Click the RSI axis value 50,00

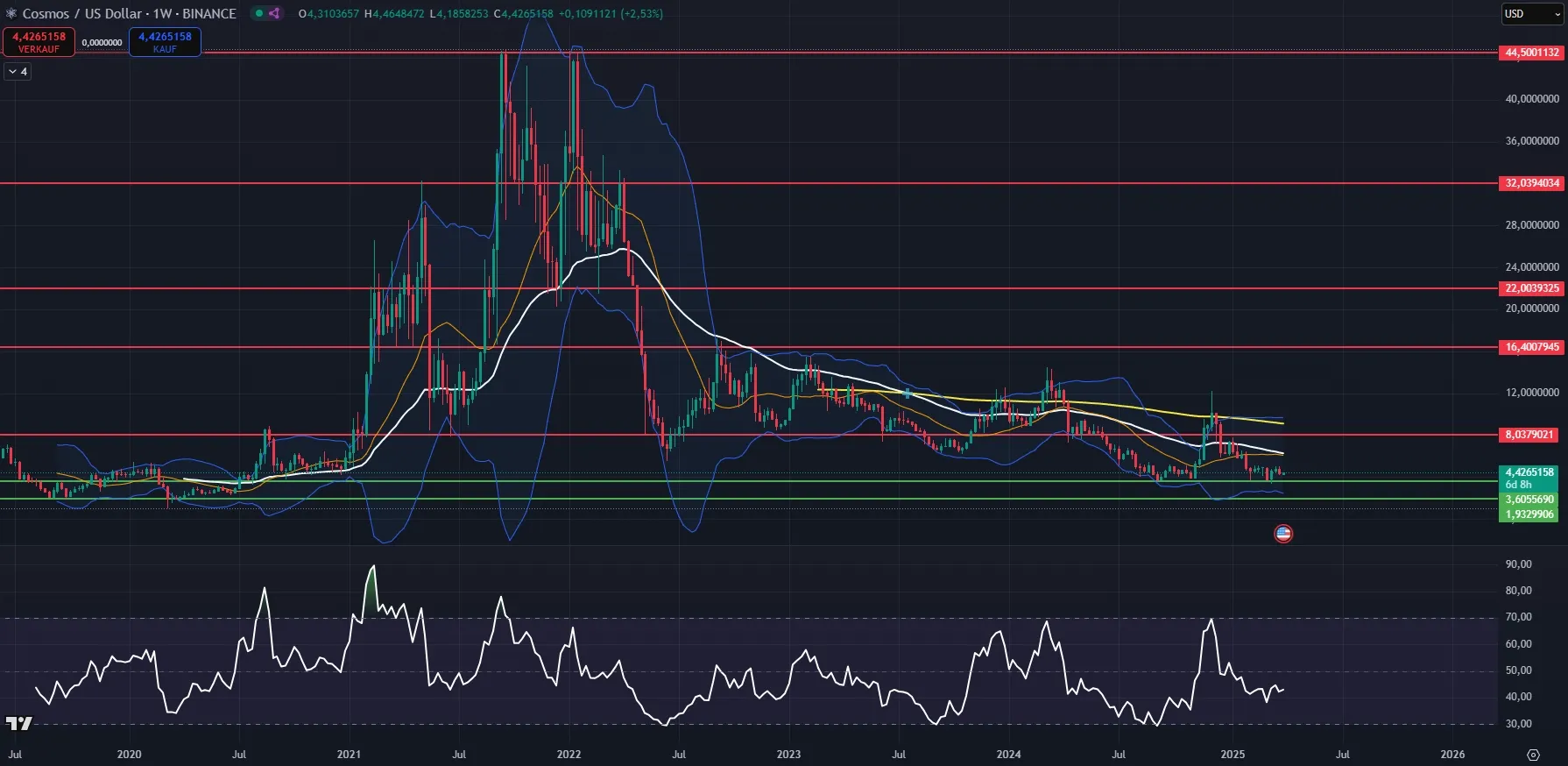click(1519, 670)
